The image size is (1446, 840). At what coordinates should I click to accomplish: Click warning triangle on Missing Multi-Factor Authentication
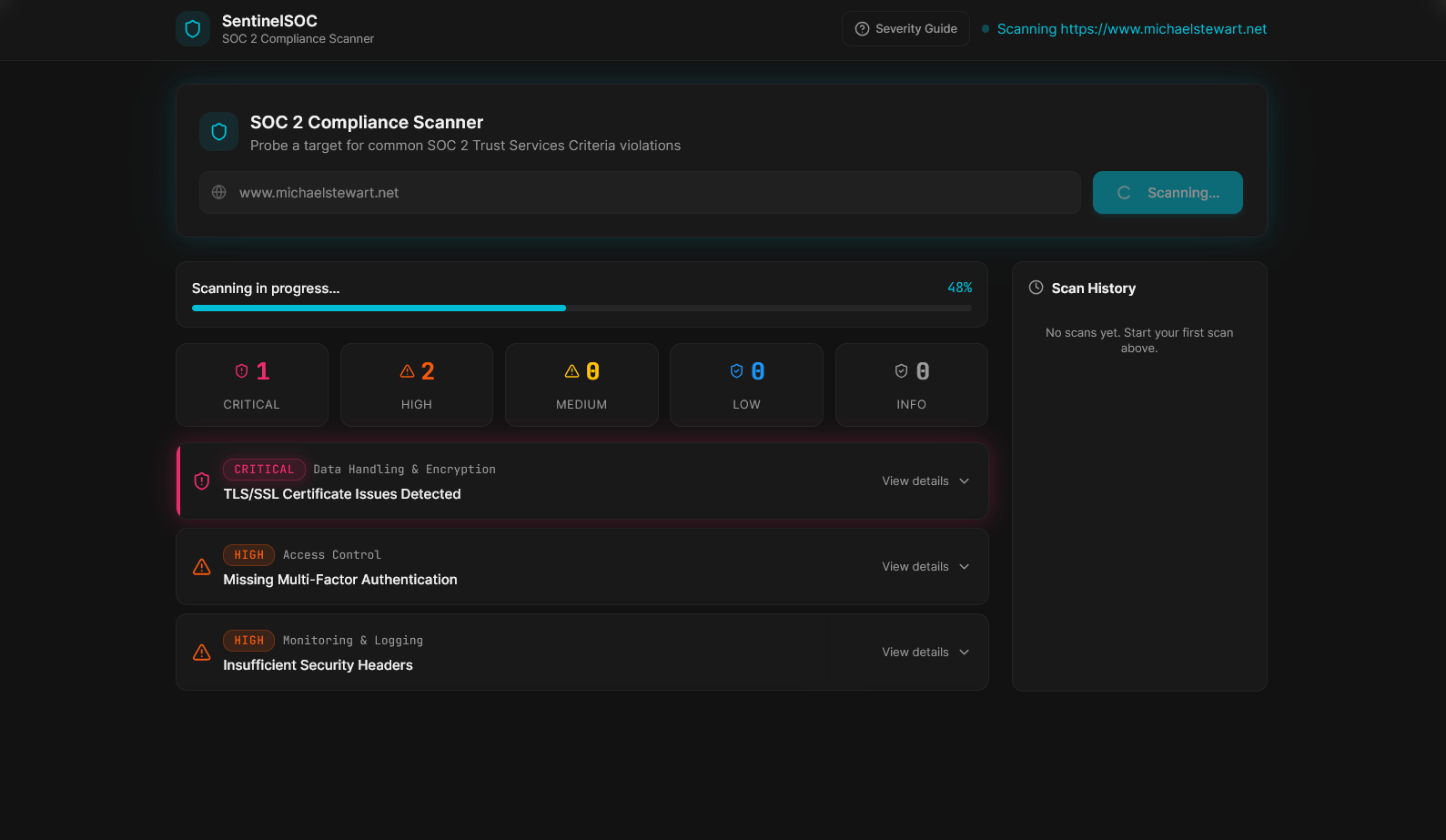[x=202, y=567]
